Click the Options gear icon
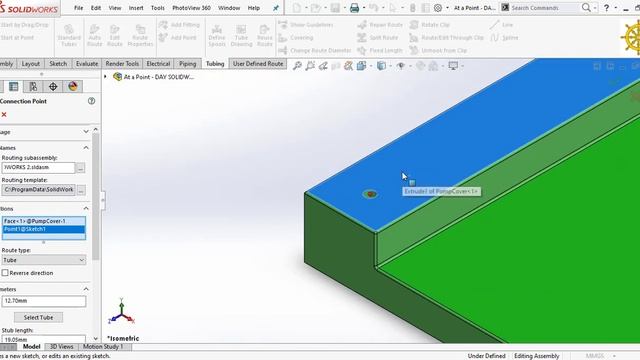 (438, 8)
